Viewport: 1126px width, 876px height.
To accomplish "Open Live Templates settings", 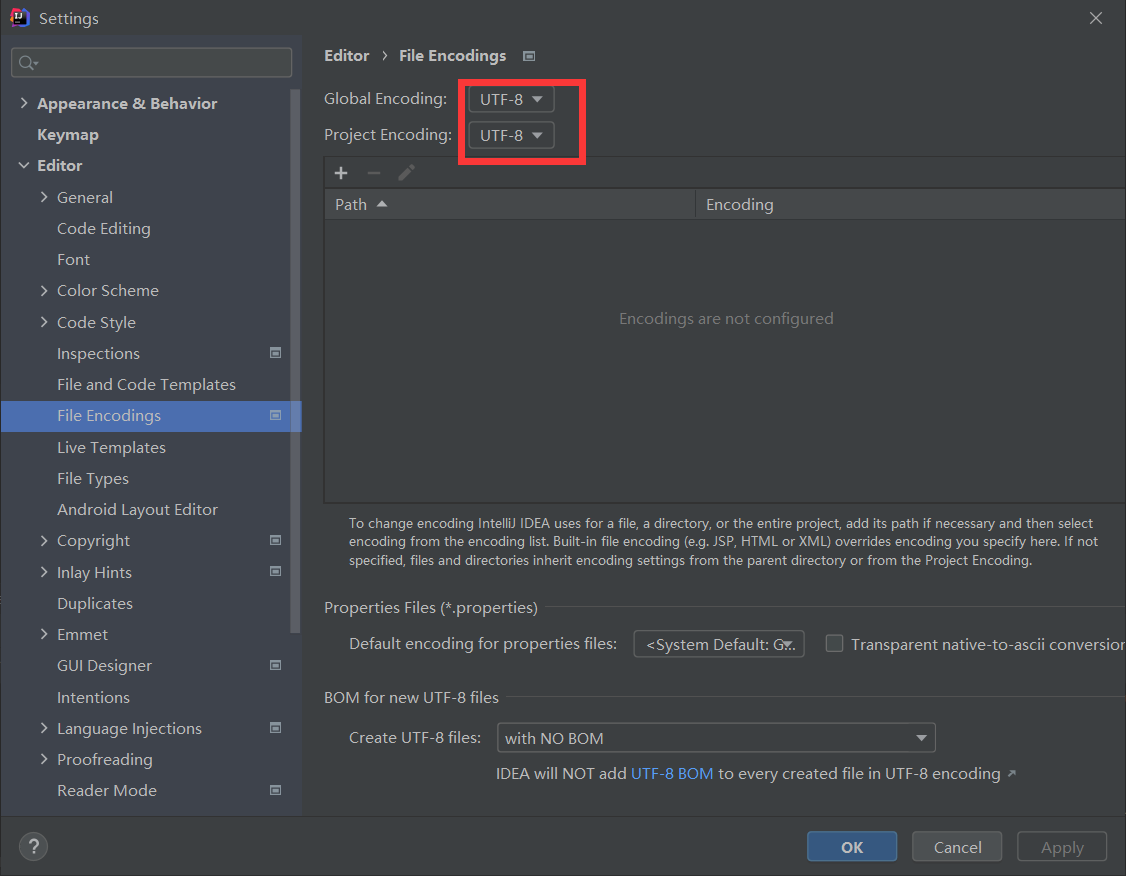I will [111, 447].
